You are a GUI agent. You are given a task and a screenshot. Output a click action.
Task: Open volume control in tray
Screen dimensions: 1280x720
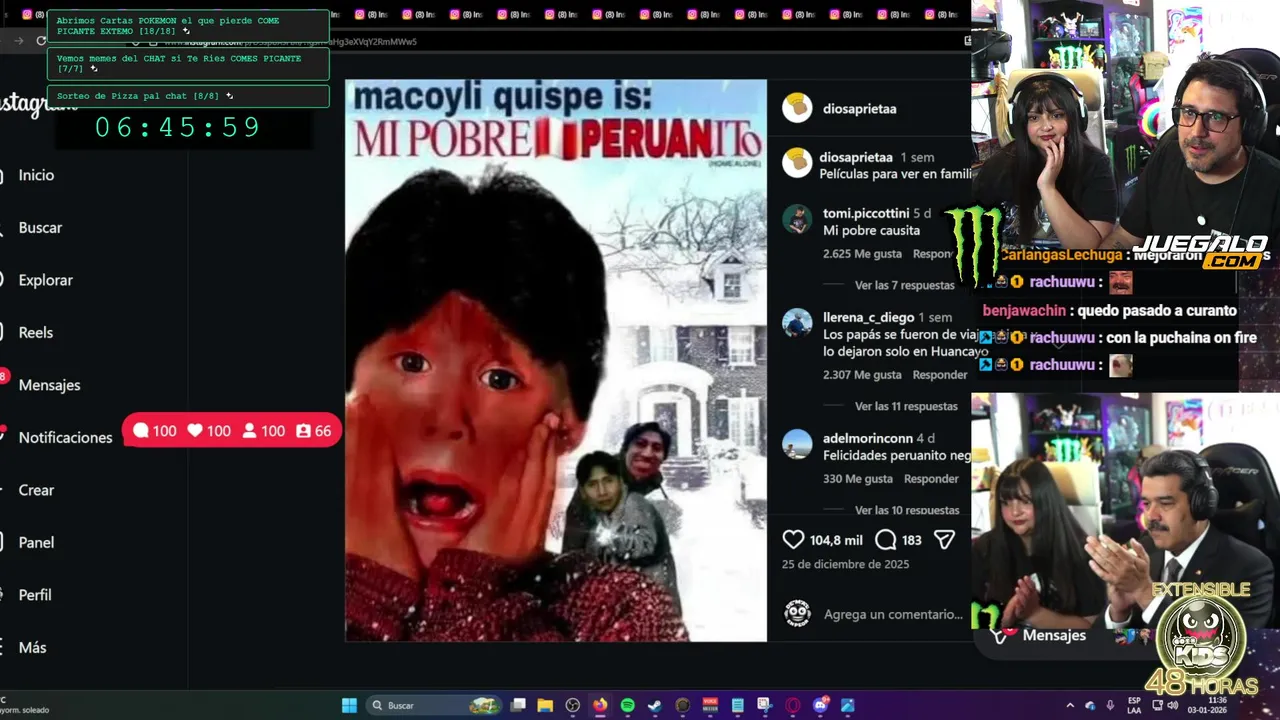[1172, 706]
